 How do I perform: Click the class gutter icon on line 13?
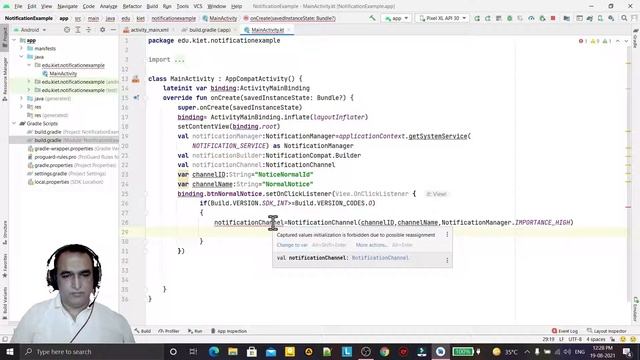point(136,79)
